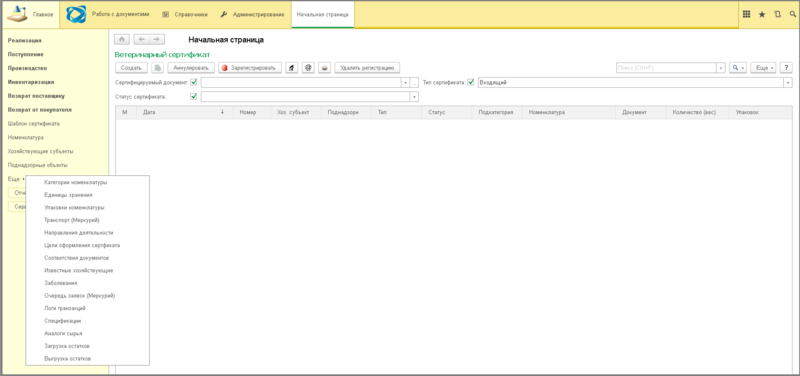Click the copy document icon beside Создать
This screenshot has width=800, height=376.
[158, 67]
